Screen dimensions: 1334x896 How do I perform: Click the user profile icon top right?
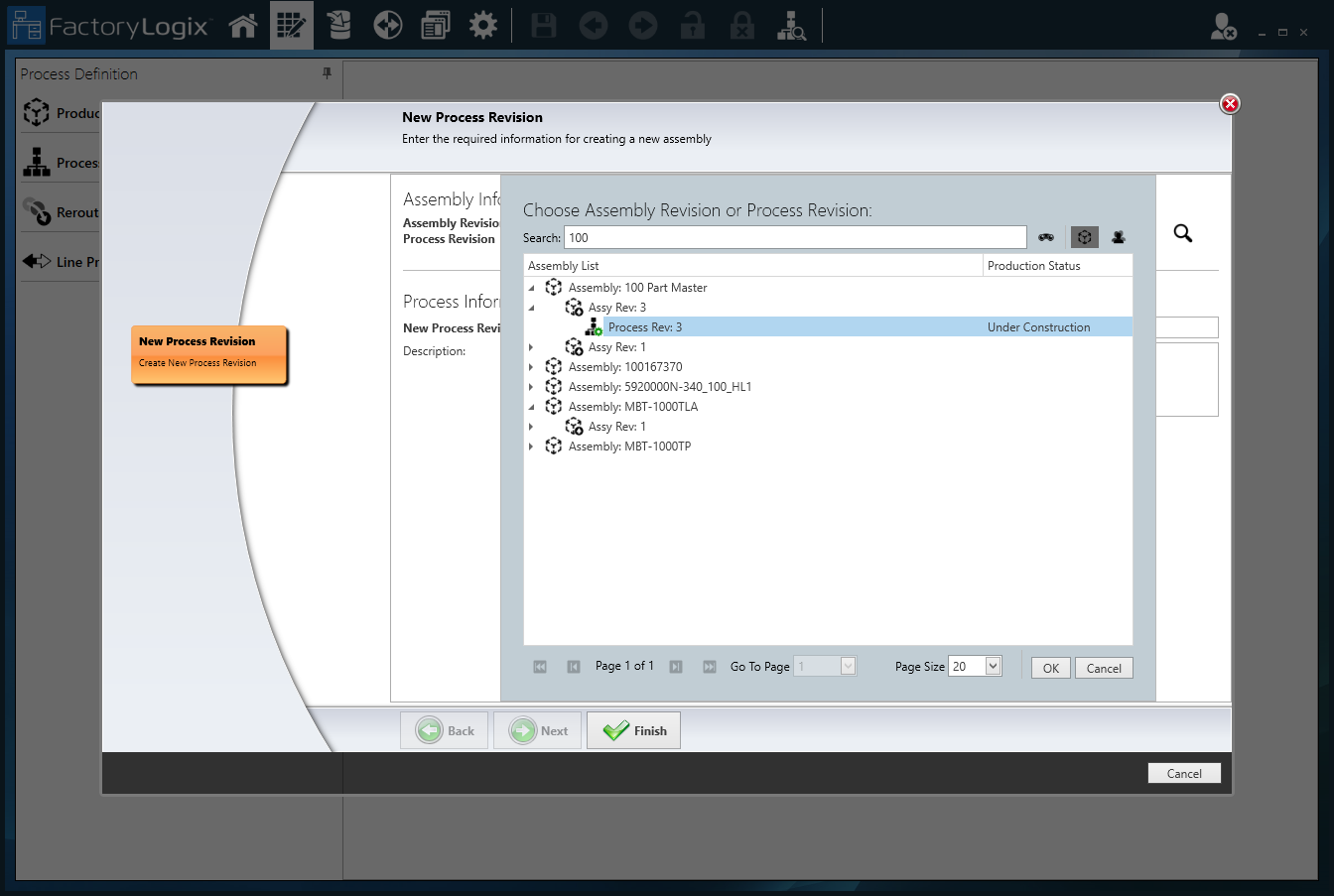pos(1224,28)
